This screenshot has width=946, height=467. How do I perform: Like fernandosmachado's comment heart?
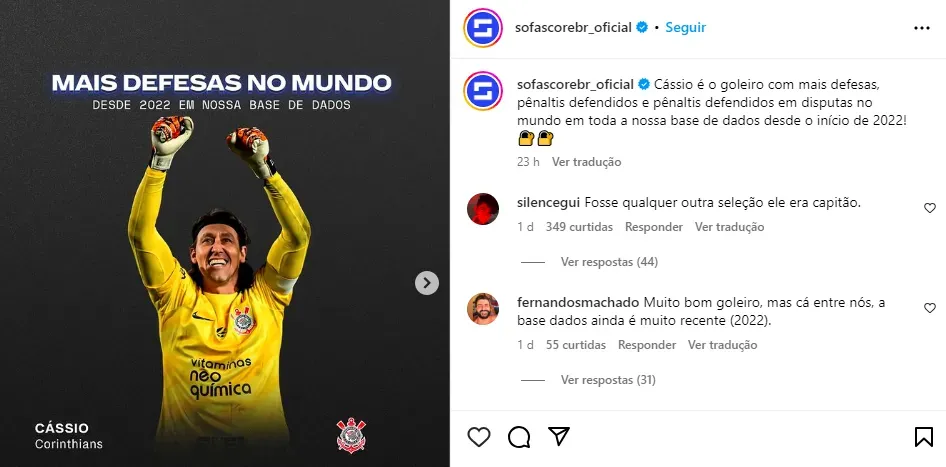pos(930,308)
